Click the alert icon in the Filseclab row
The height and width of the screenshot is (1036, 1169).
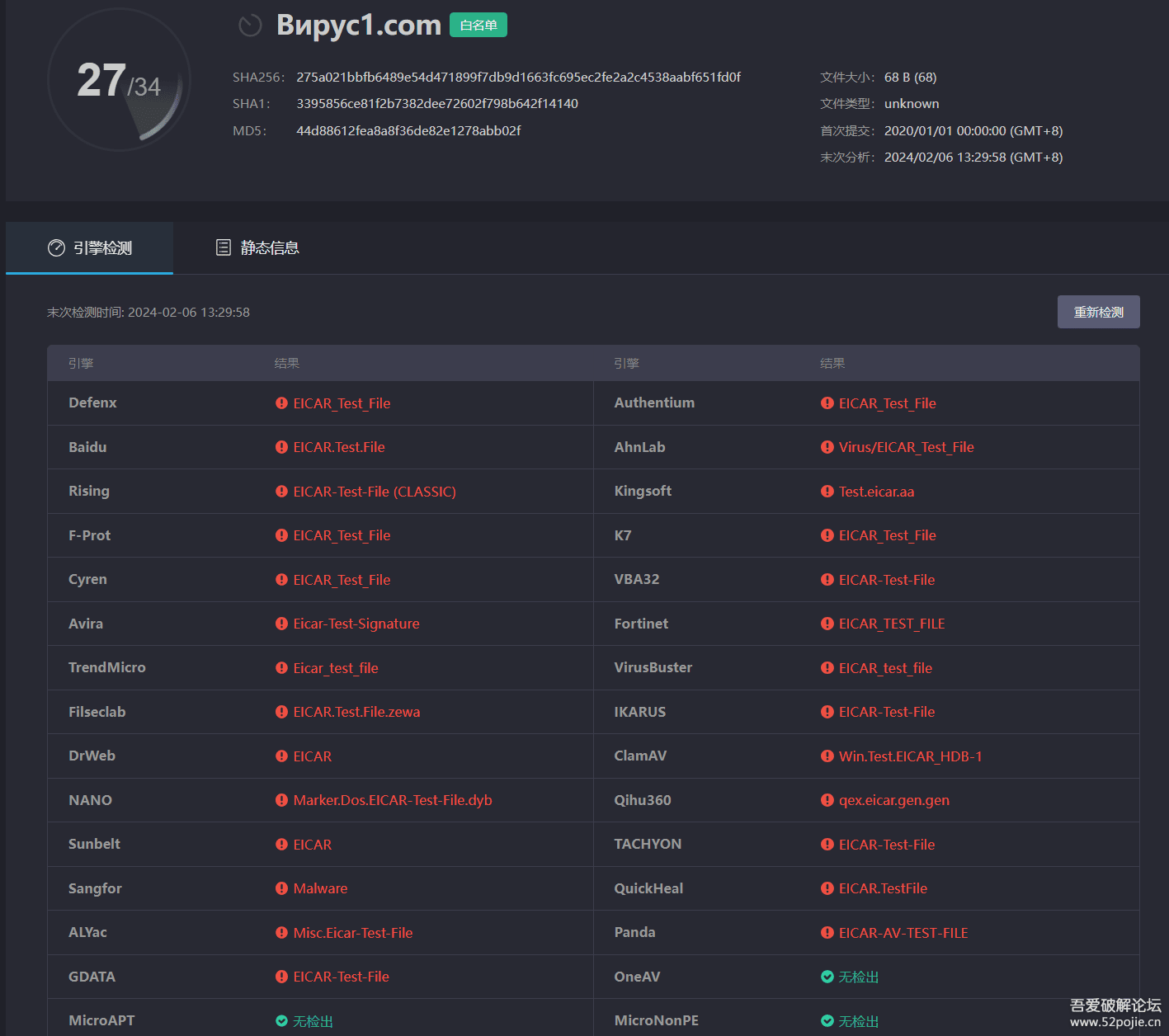282,712
